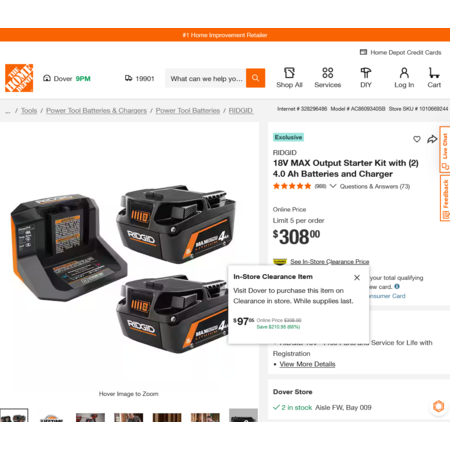Viewport: 450px width, 450px height.
Task: Open the Shop All icon
Action: tap(289, 78)
